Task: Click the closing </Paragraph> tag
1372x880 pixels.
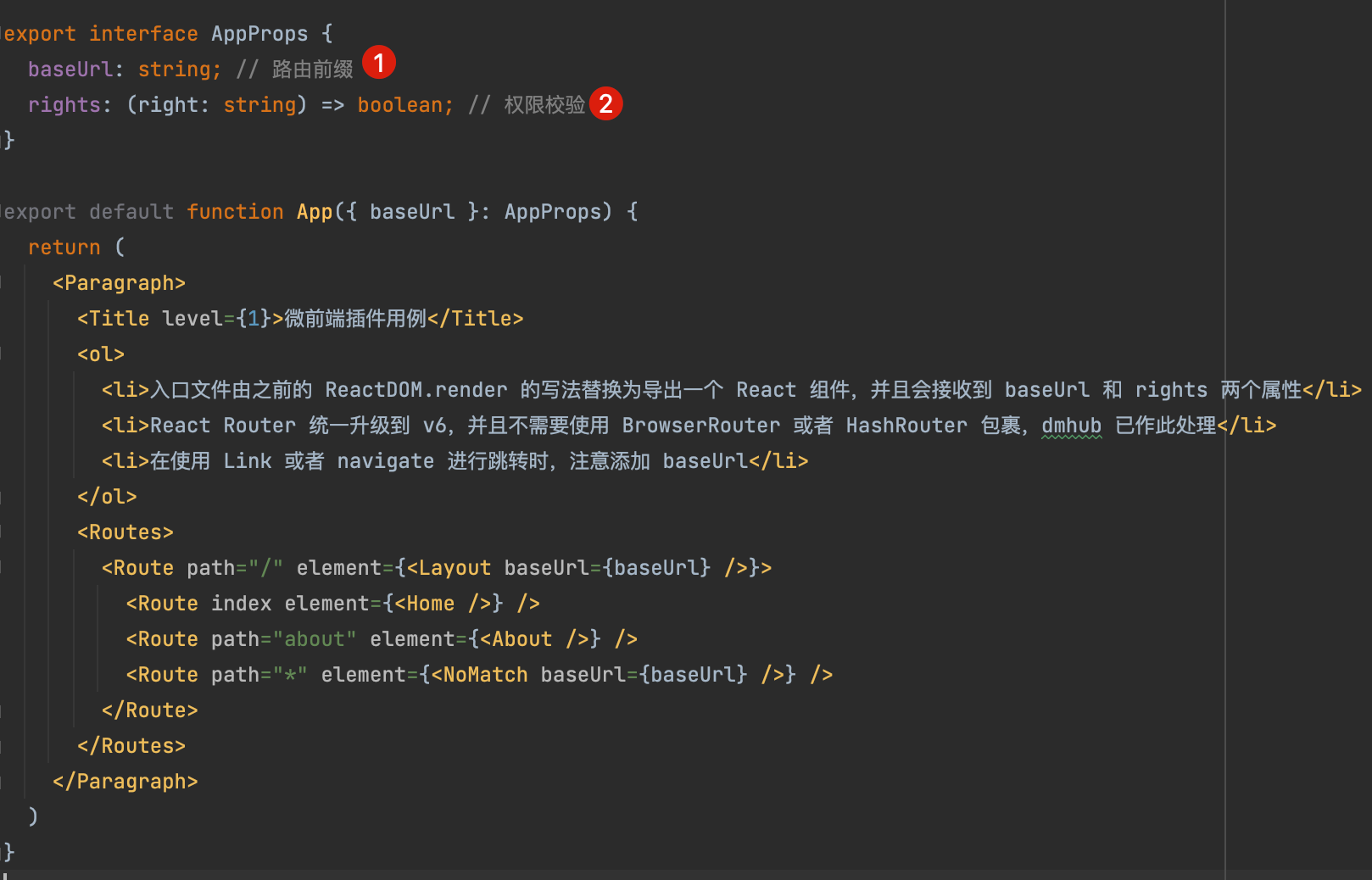Action: click(125, 782)
